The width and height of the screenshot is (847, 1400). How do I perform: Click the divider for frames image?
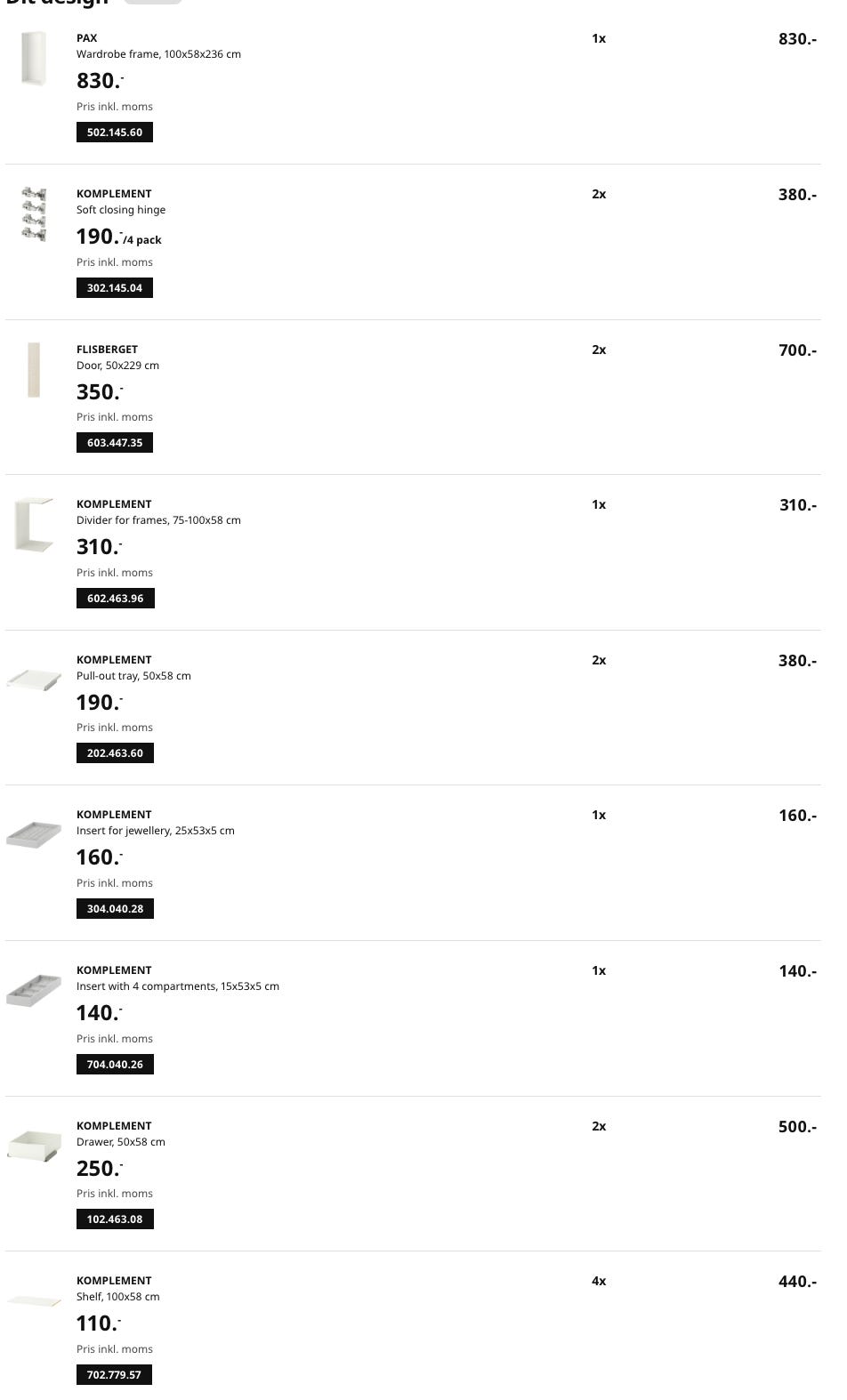(34, 525)
